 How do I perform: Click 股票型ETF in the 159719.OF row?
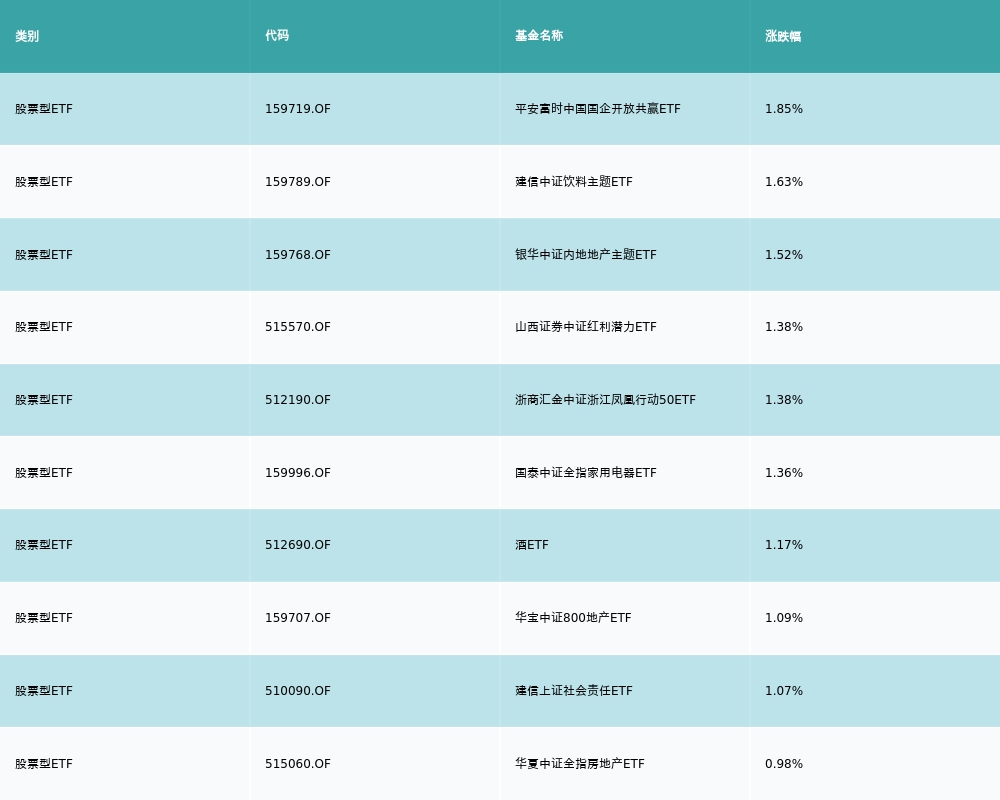44,109
